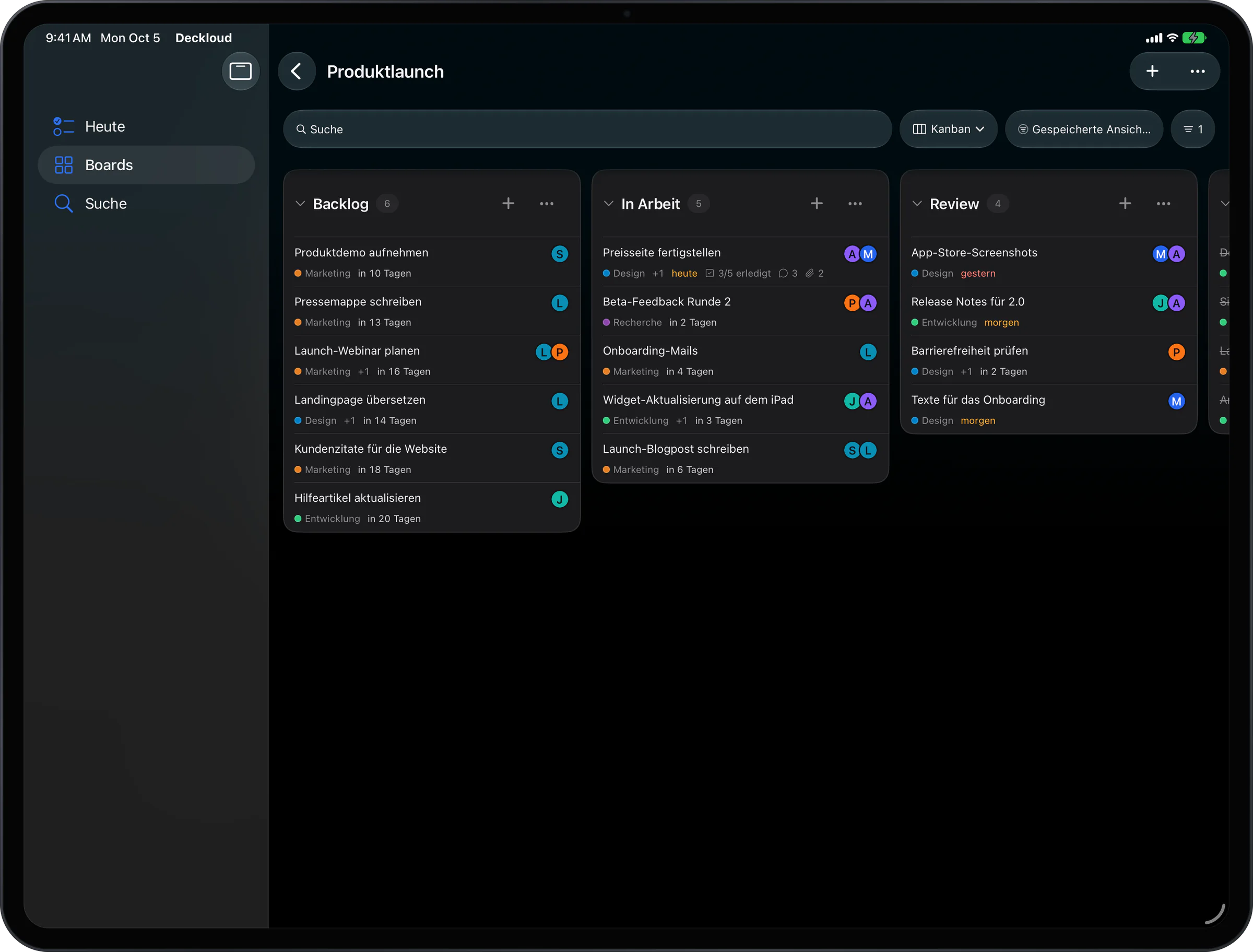
Task: Click the 'gestern' overdue date label
Action: [x=978, y=273]
